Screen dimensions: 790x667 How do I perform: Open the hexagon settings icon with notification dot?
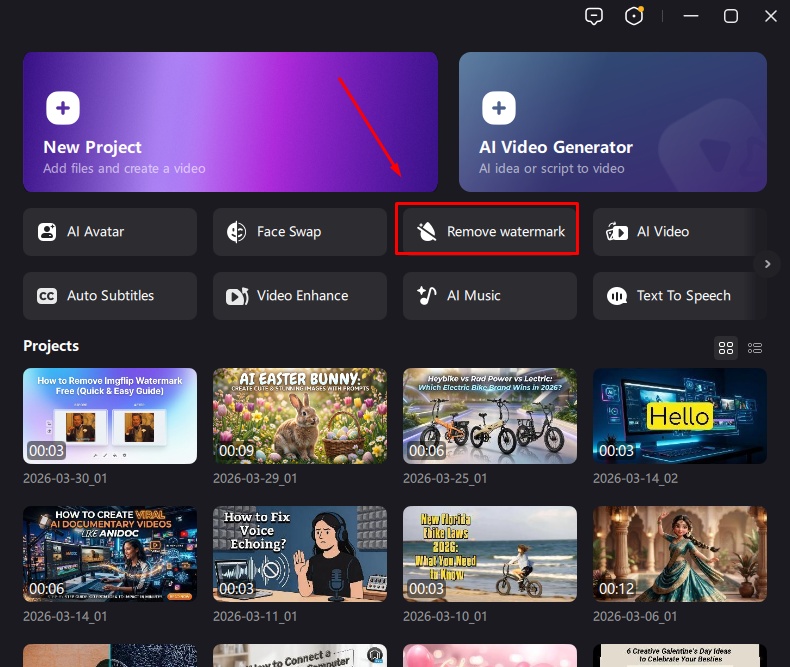pos(633,16)
